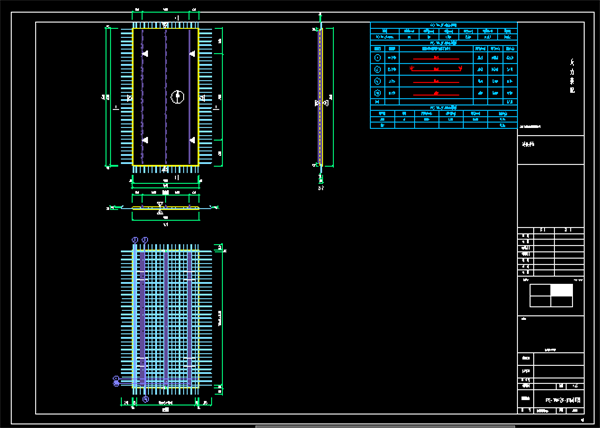Click the vertical Chinese title text in the title block
Viewport: 600px width, 428px height.
[572, 76]
